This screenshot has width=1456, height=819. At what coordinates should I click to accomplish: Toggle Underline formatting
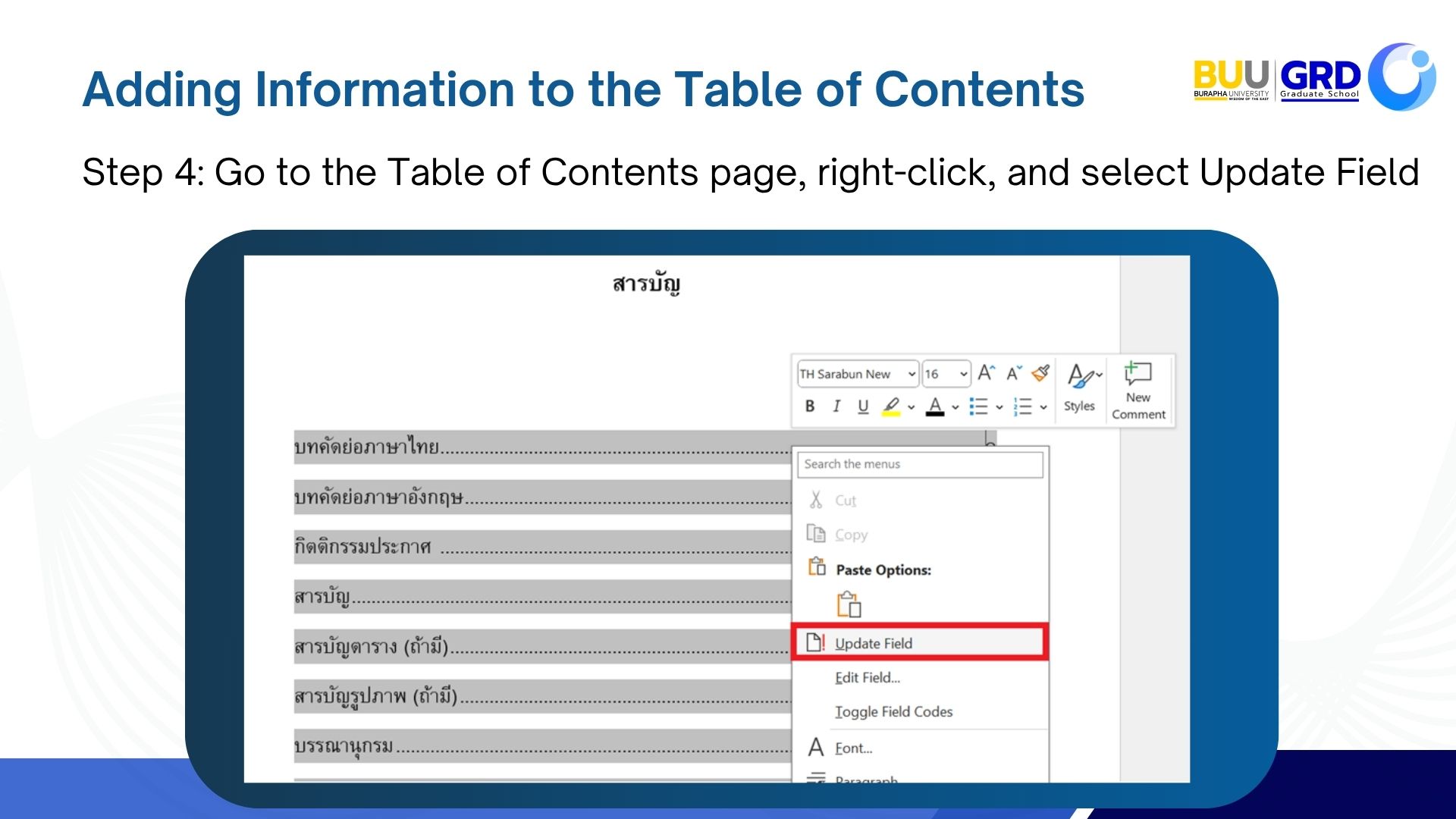[x=863, y=406]
